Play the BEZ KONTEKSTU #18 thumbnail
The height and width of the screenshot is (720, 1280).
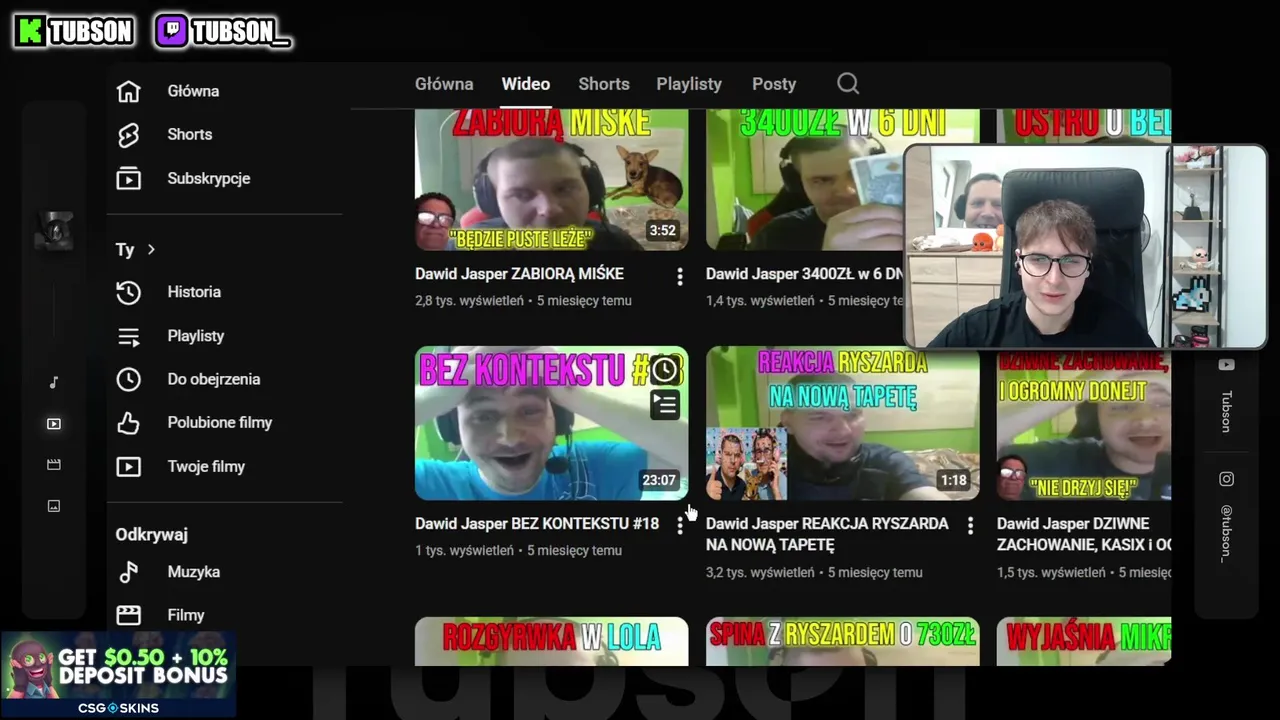click(552, 423)
